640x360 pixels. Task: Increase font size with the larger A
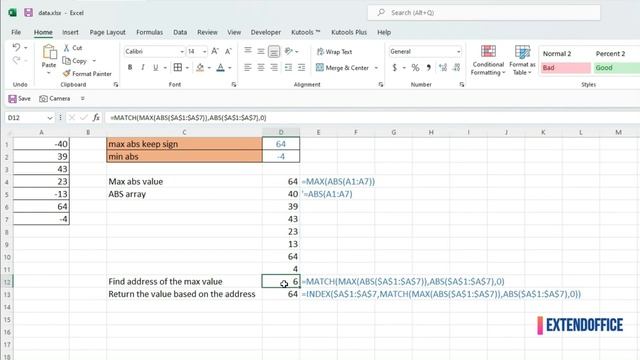(215, 51)
